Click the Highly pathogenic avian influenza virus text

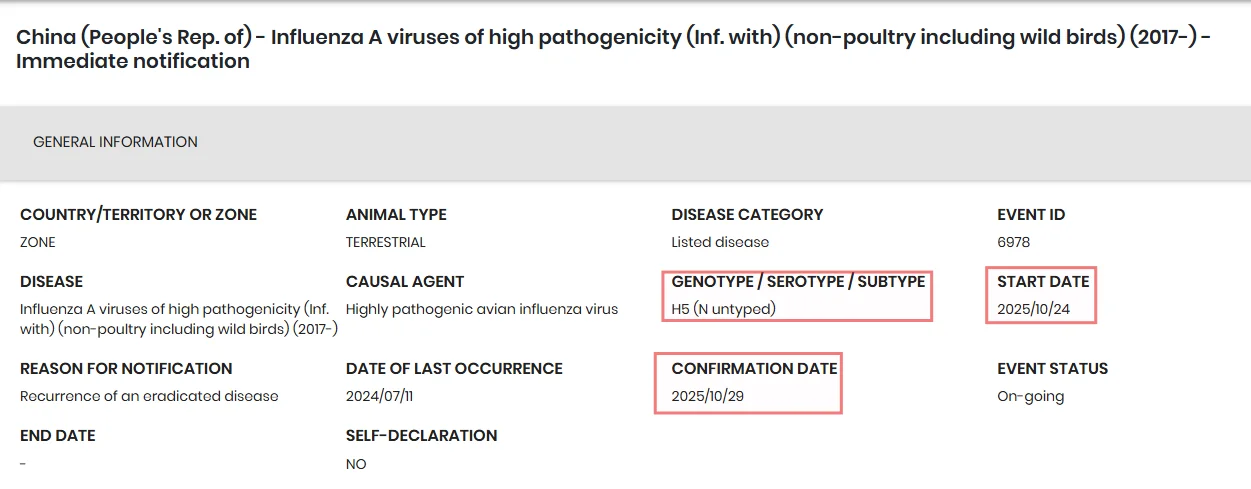(482, 309)
